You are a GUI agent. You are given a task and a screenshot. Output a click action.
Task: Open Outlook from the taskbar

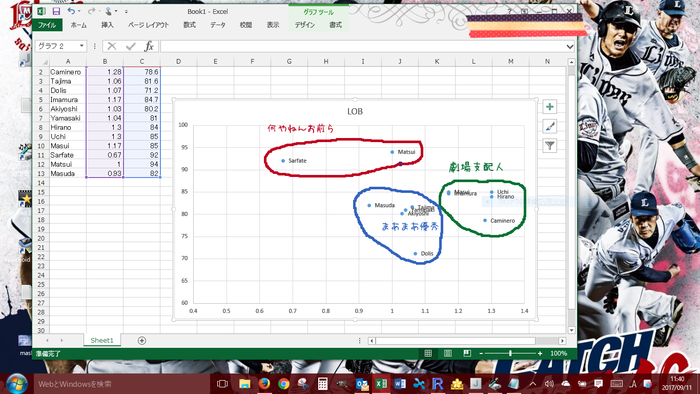pyautogui.click(x=362, y=384)
